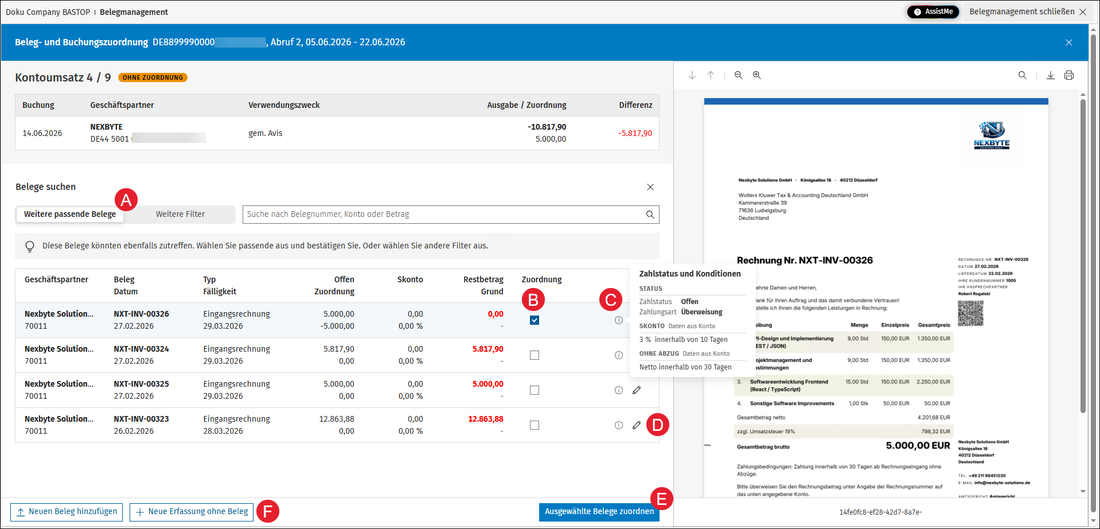Select the NXT-INV-00326 Beleg number

(x=143, y=314)
